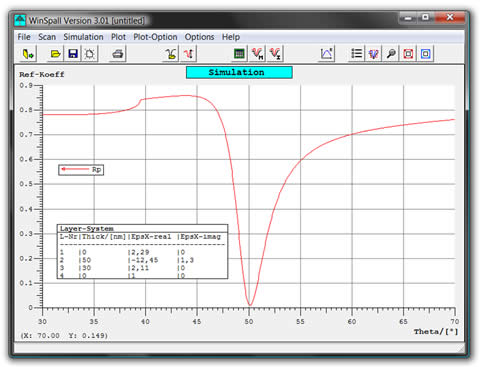Screen dimensions: 480x367
Task: Click the yellow load-scan icon with green arrow
Action: [28, 54]
